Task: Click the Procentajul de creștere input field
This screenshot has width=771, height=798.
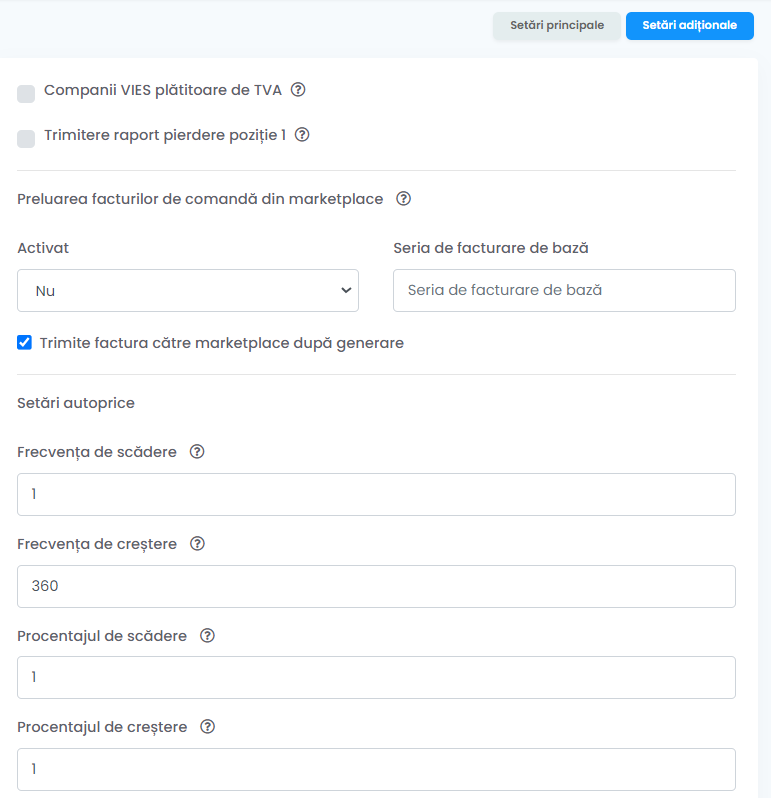Action: pyautogui.click(x=376, y=769)
